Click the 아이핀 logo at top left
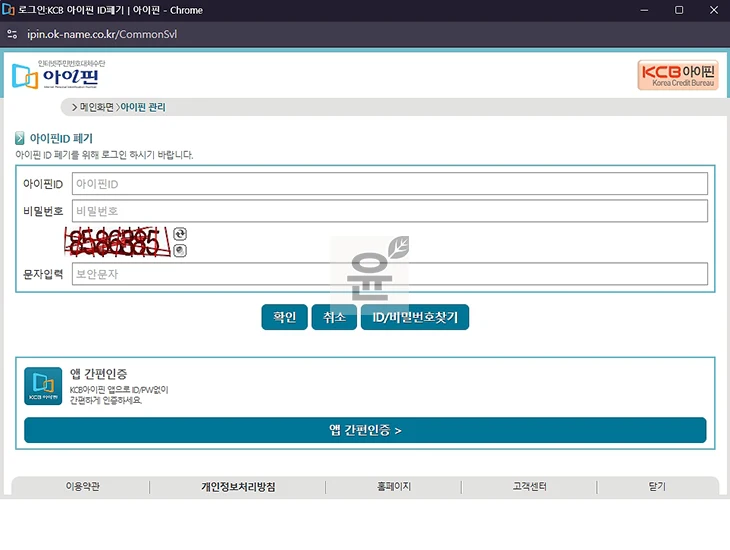This screenshot has width=730, height=550. [x=58, y=76]
